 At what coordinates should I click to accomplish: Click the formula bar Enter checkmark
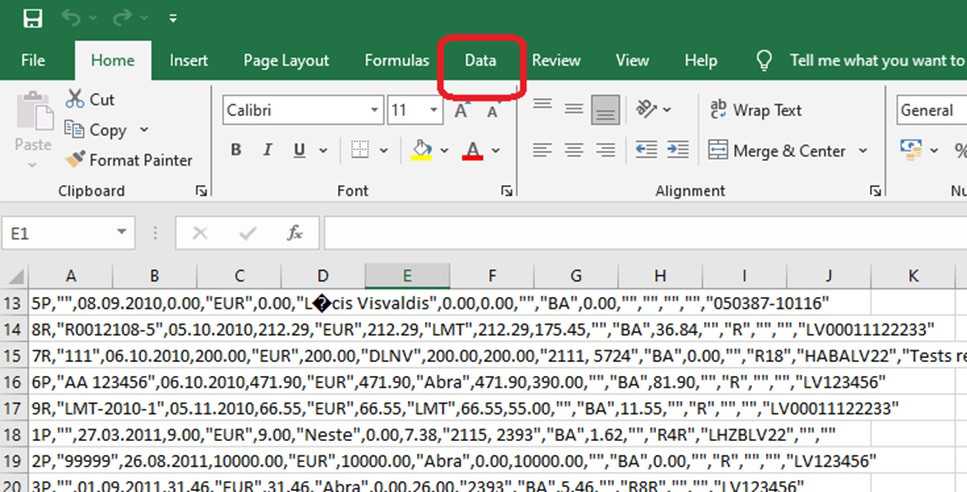248,233
